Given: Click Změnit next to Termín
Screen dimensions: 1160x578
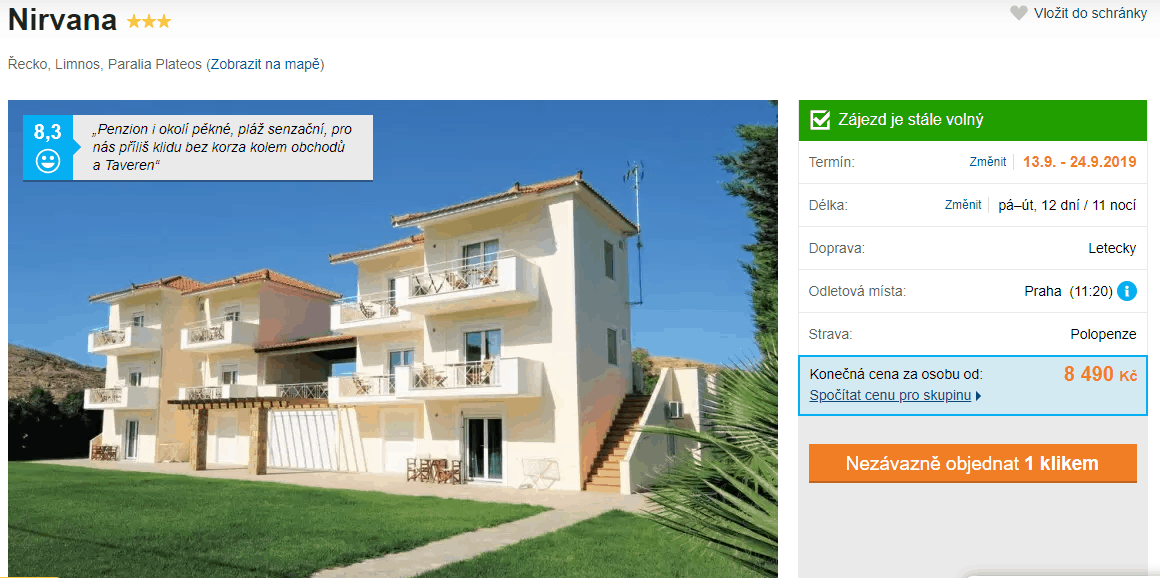Looking at the screenshot, I should [x=988, y=162].
